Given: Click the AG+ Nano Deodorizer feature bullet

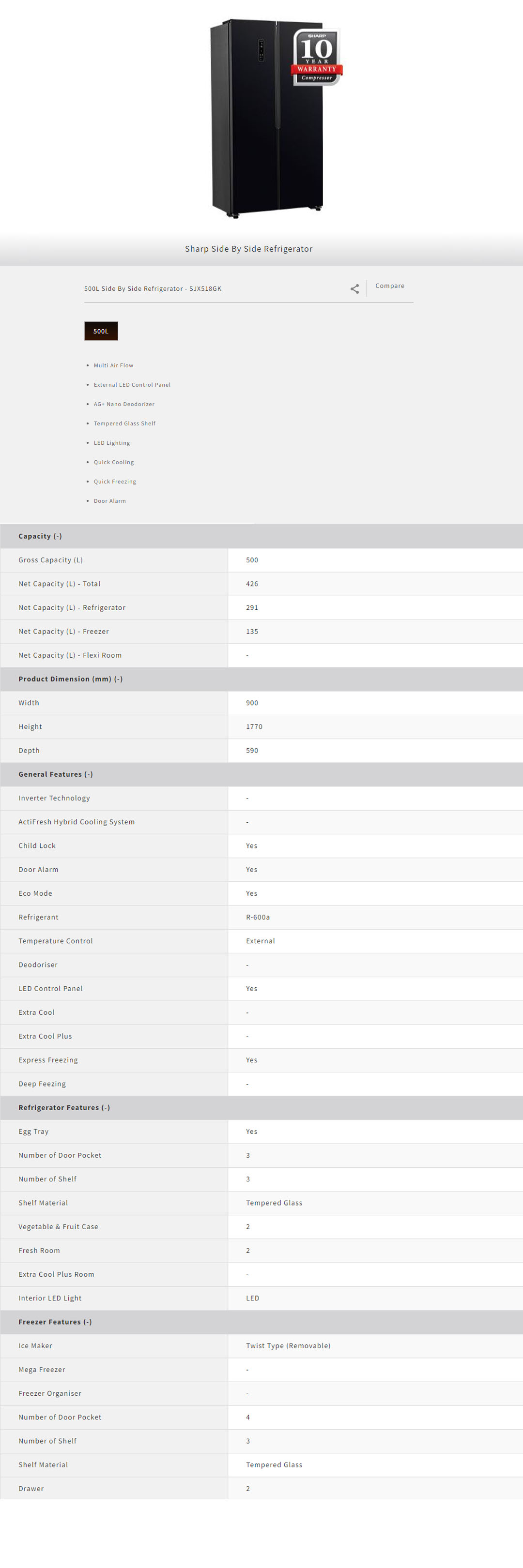Looking at the screenshot, I should coord(124,404).
